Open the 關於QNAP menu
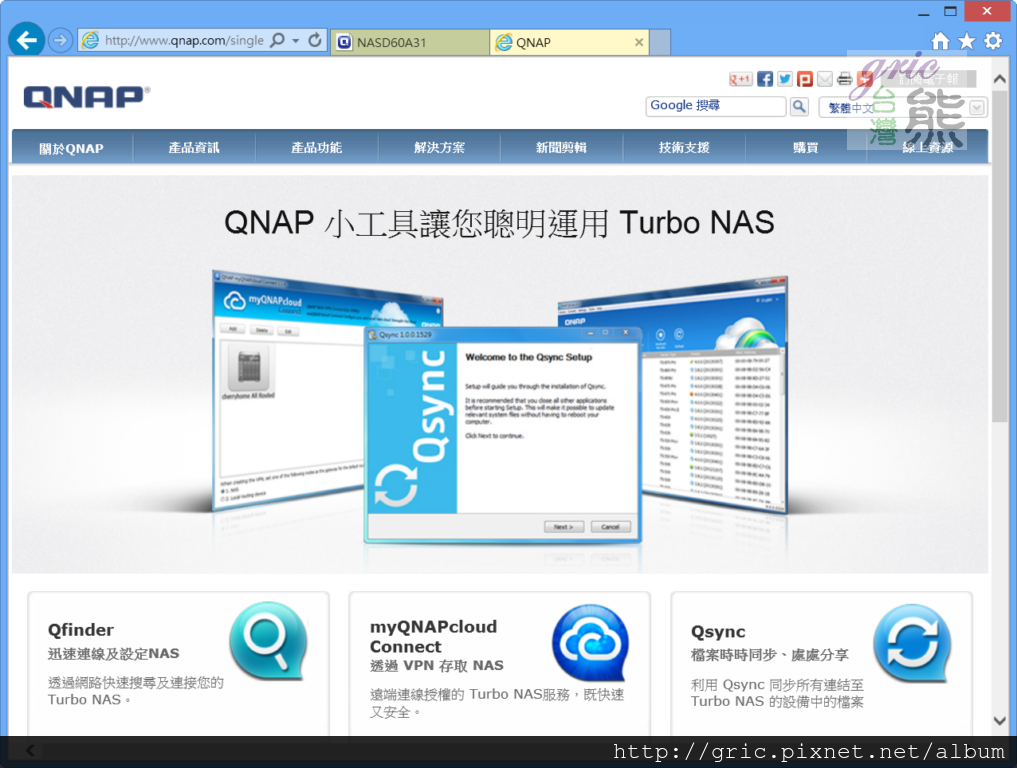Viewport: 1017px width, 768px height. [x=71, y=148]
